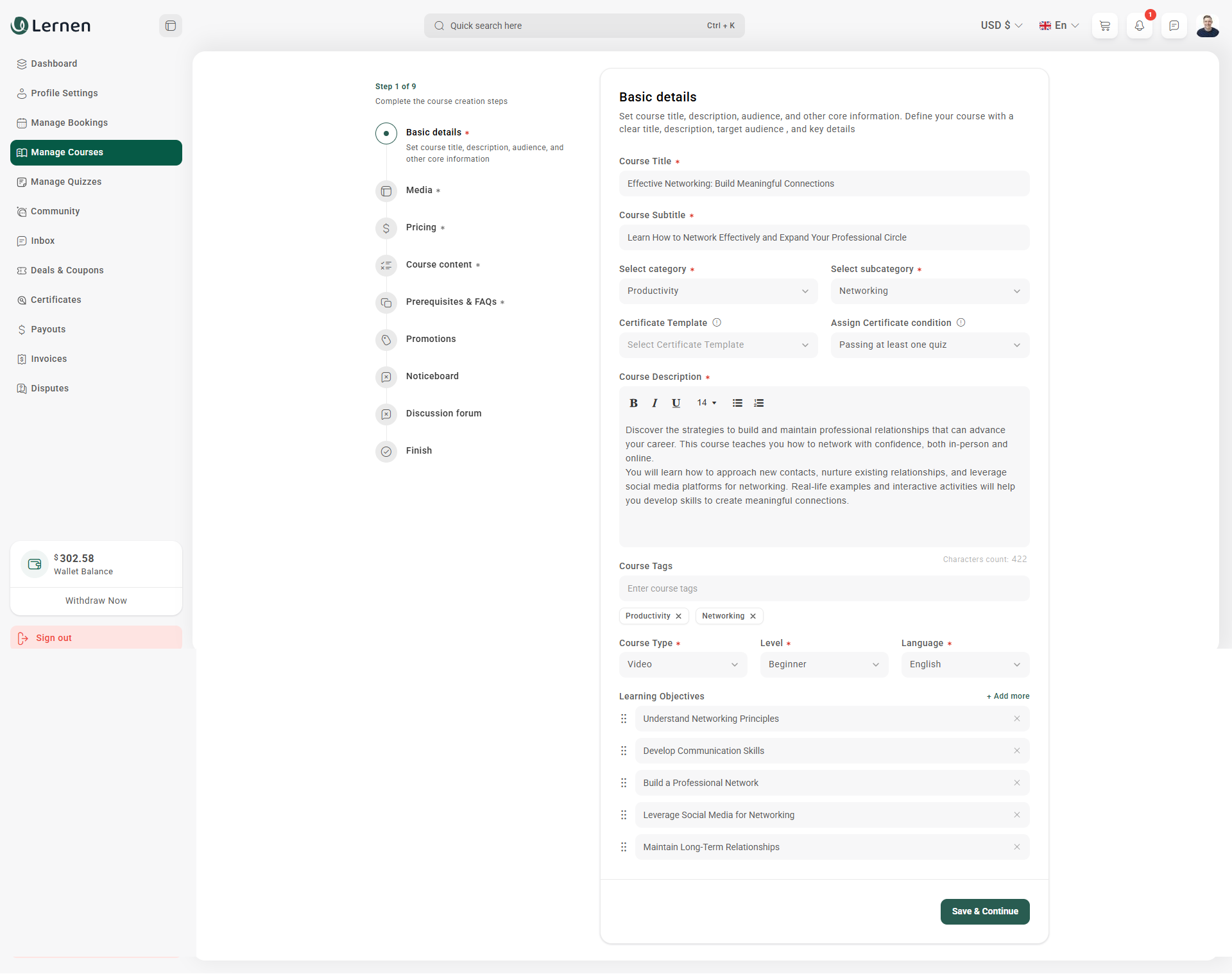Collapse sidebar with the panel toggle icon

(x=171, y=26)
